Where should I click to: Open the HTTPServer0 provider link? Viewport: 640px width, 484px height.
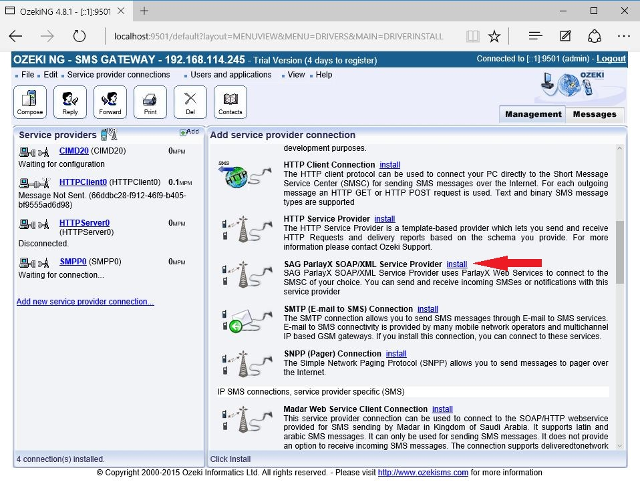pos(84,223)
